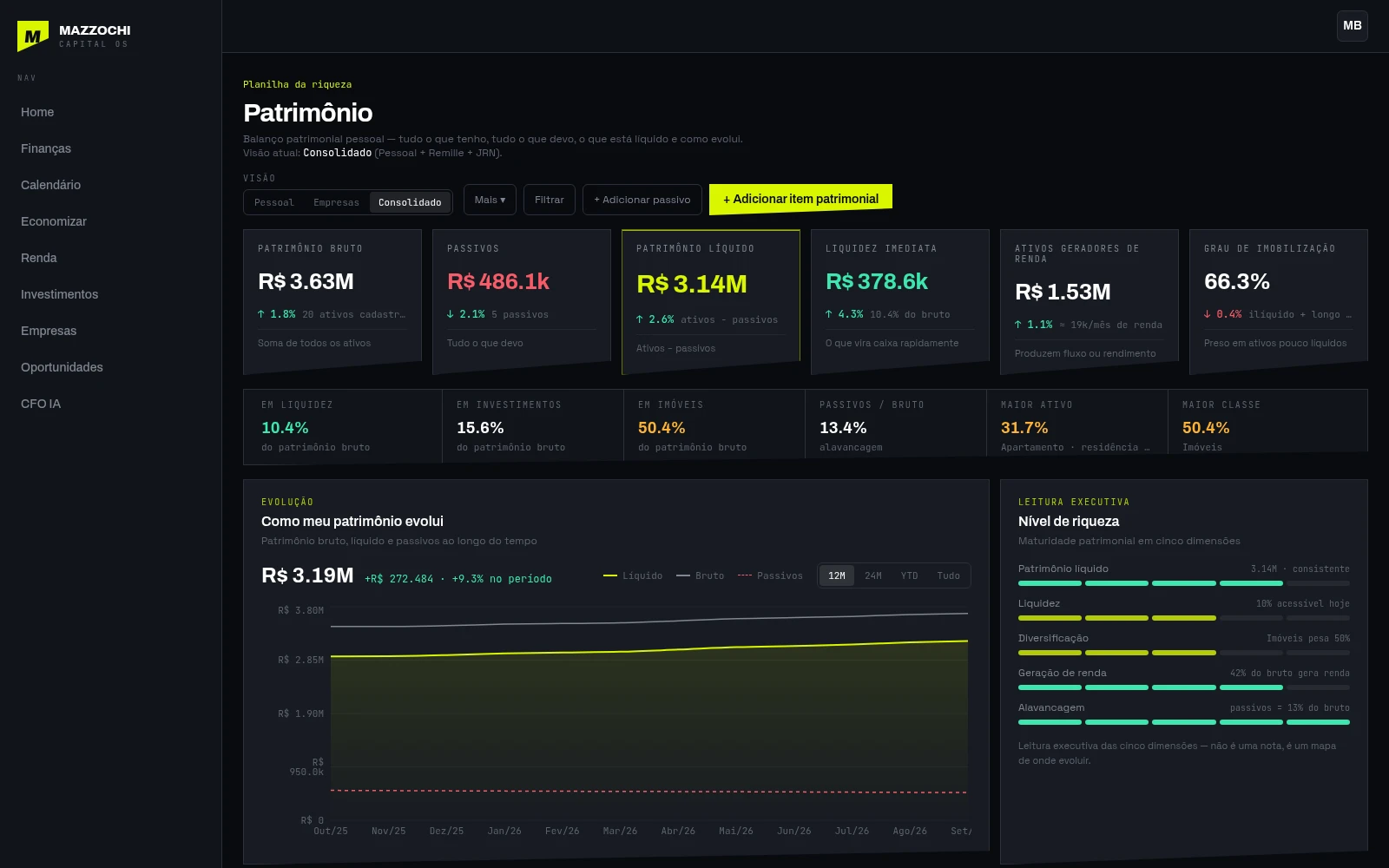The image size is (1389, 868).
Task: Click Adicionar item patrimonial
Action: [x=800, y=199]
